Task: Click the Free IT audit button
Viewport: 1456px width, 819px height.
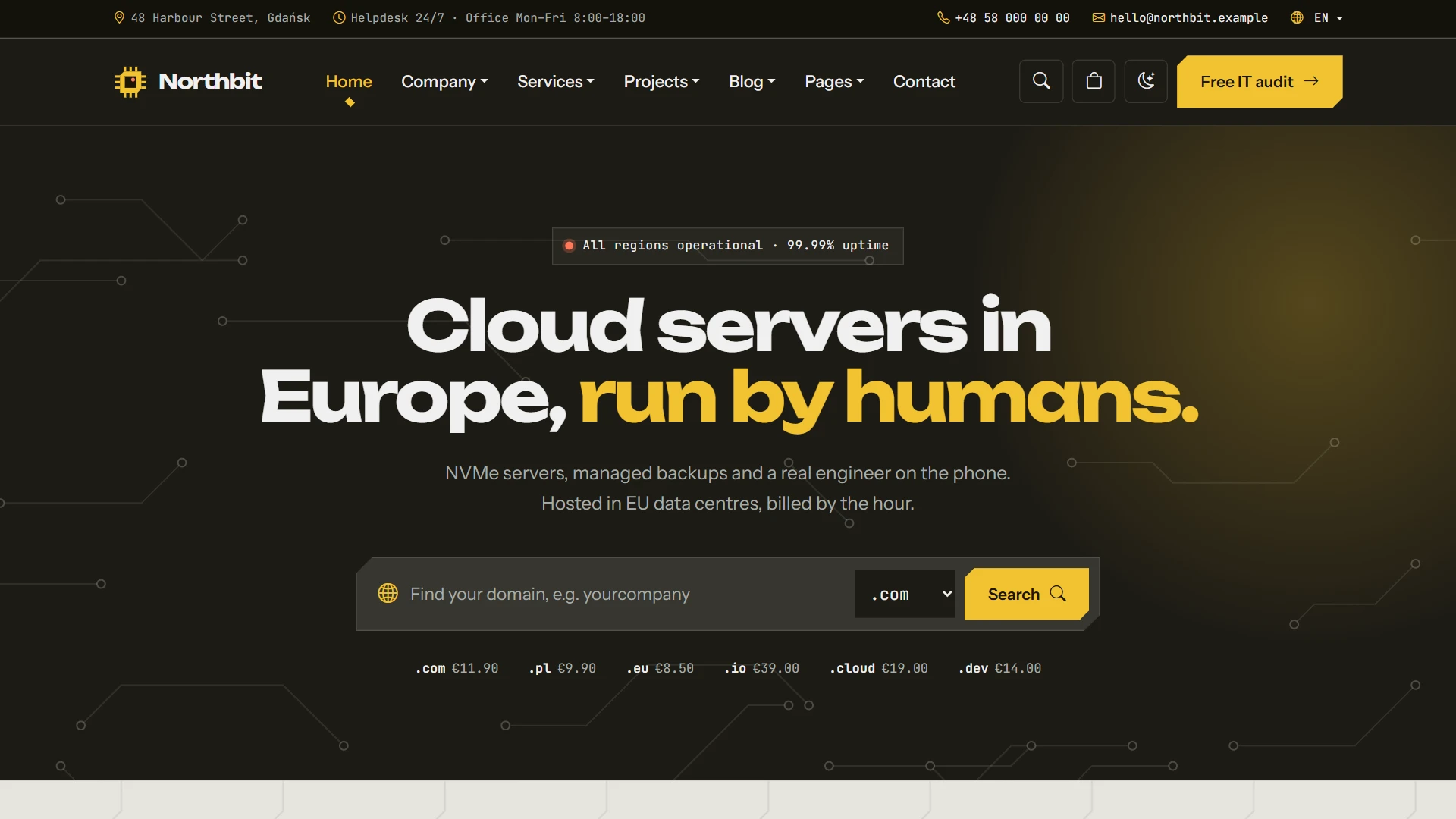Action: (1260, 81)
